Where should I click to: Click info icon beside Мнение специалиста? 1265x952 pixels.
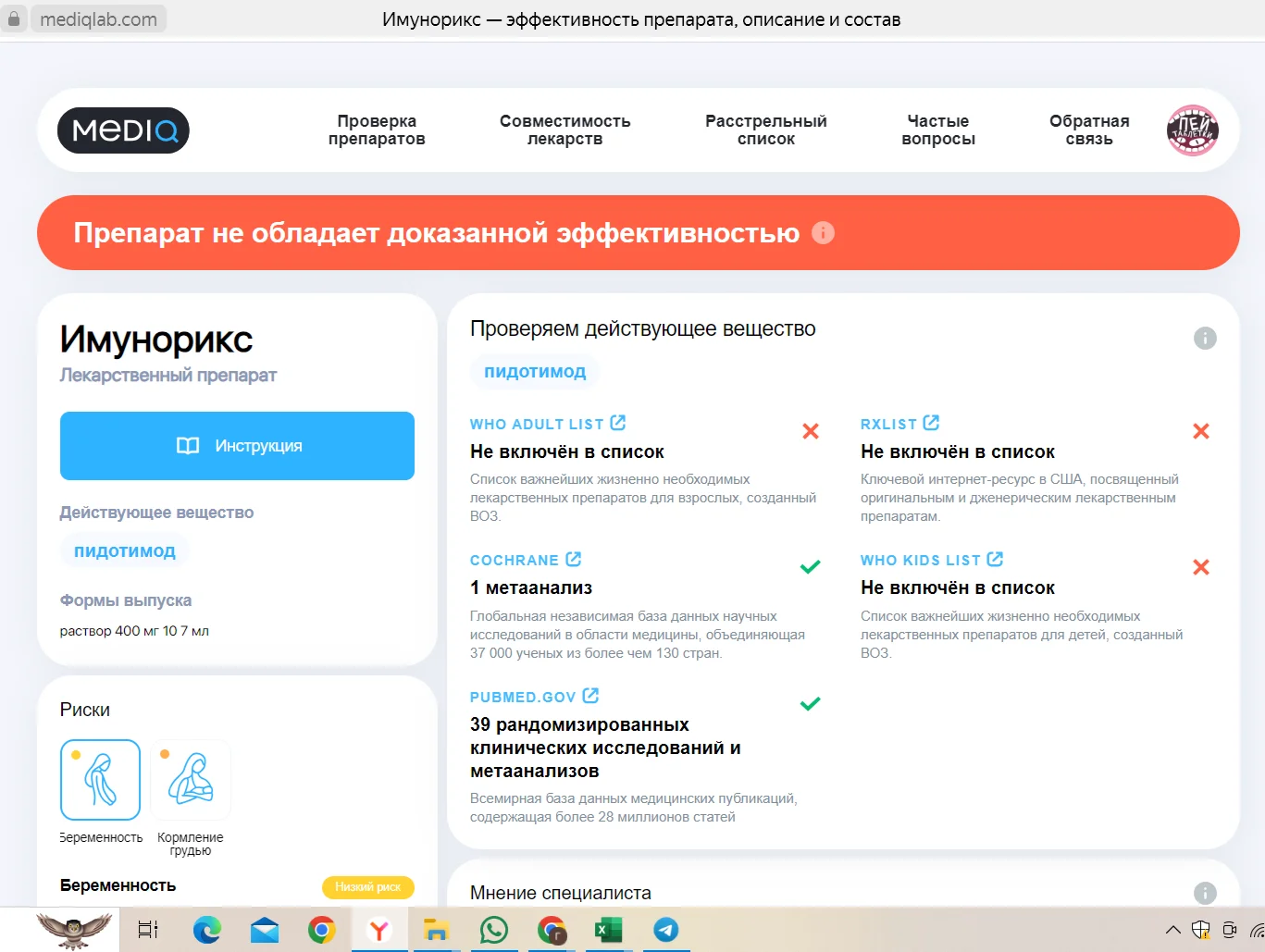(x=1204, y=893)
